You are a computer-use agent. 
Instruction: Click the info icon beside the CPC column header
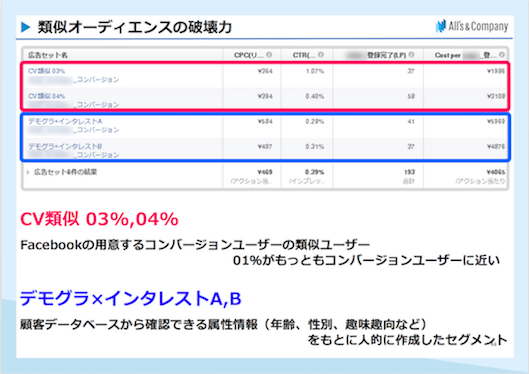[269, 55]
